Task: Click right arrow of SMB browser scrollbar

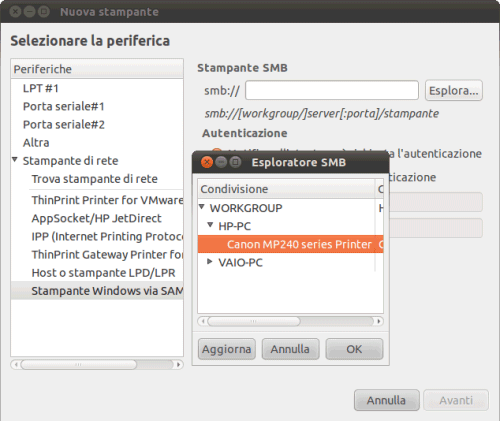Action: coord(379,321)
